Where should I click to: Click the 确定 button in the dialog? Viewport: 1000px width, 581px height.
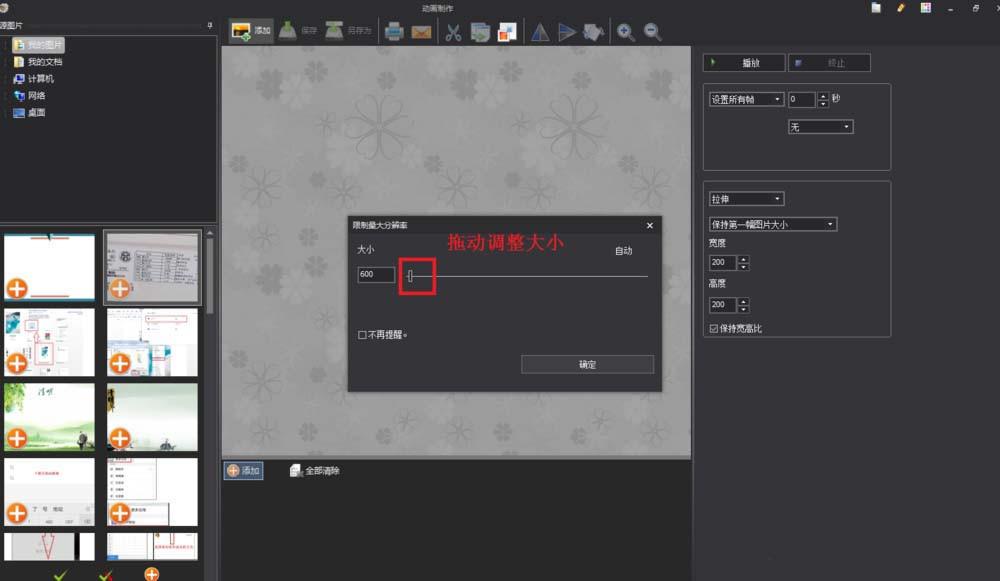pos(587,364)
